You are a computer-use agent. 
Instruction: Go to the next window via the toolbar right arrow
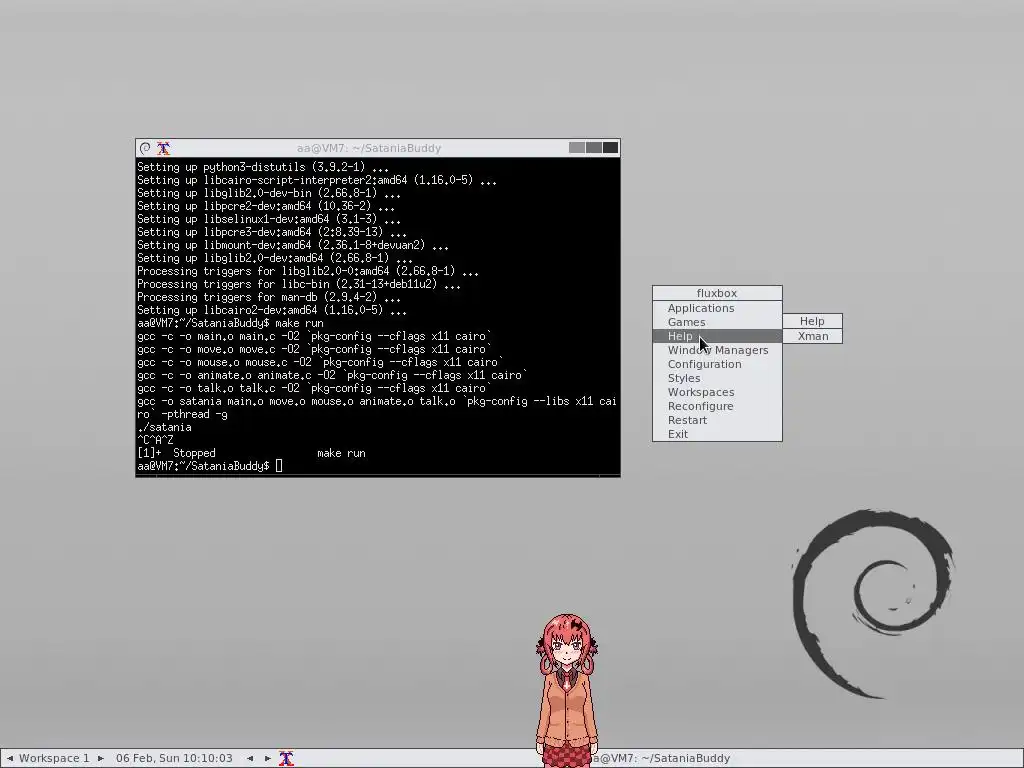268,758
